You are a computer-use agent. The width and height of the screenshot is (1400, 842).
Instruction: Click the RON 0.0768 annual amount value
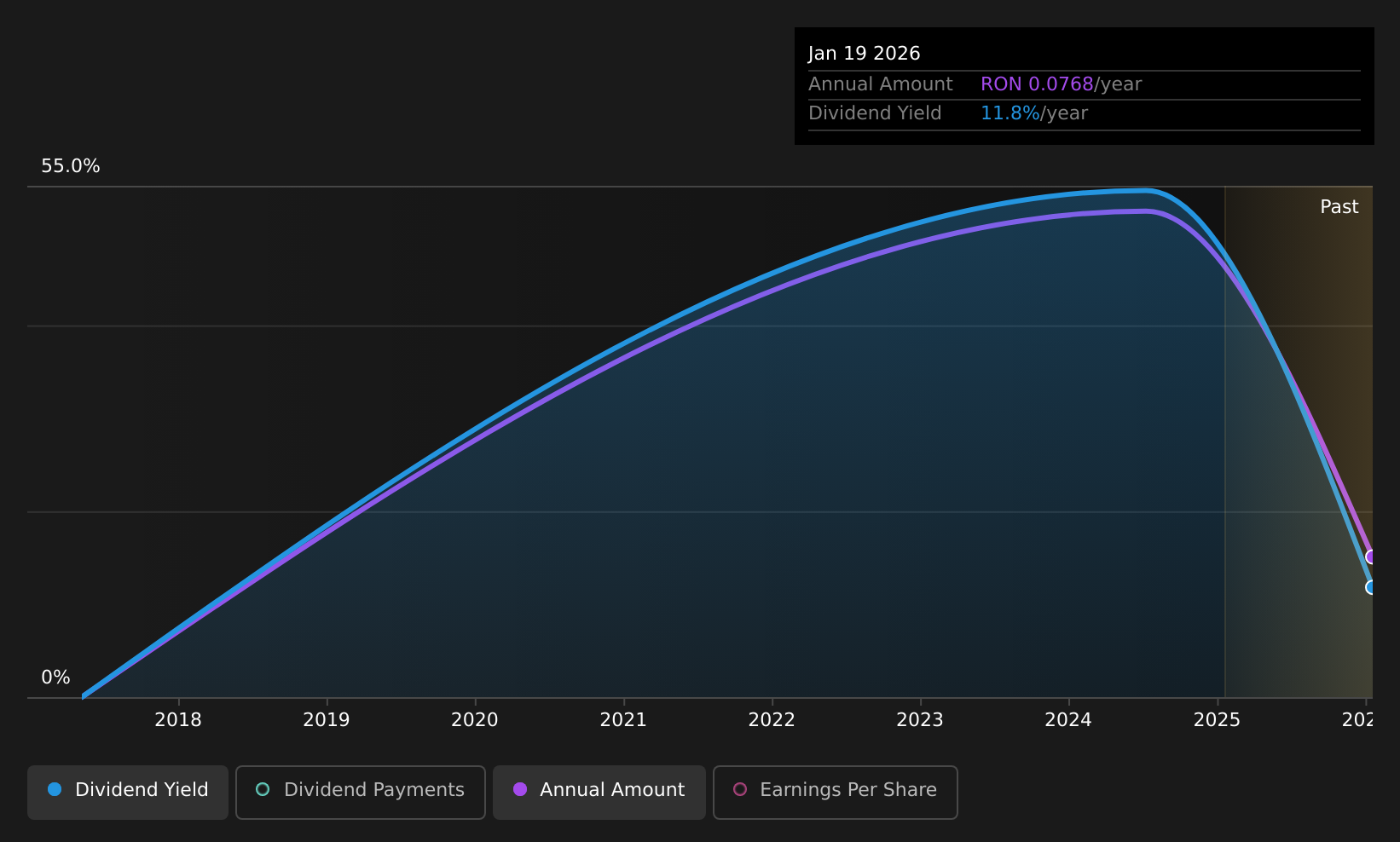click(x=1037, y=84)
